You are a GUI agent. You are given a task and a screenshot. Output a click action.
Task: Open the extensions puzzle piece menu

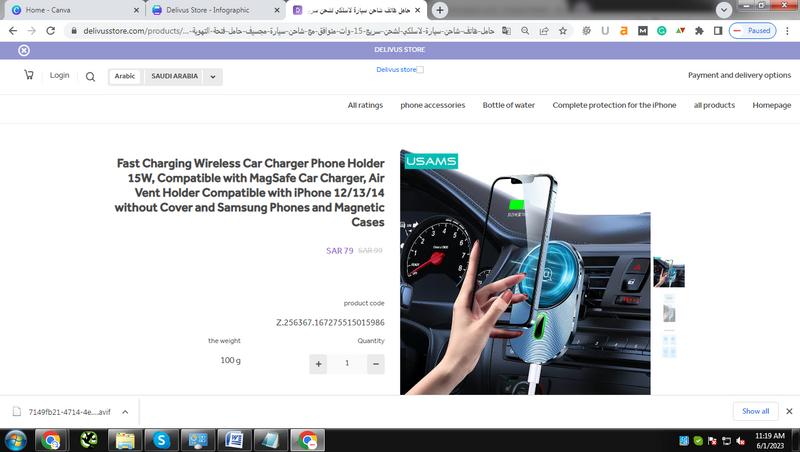click(x=699, y=31)
